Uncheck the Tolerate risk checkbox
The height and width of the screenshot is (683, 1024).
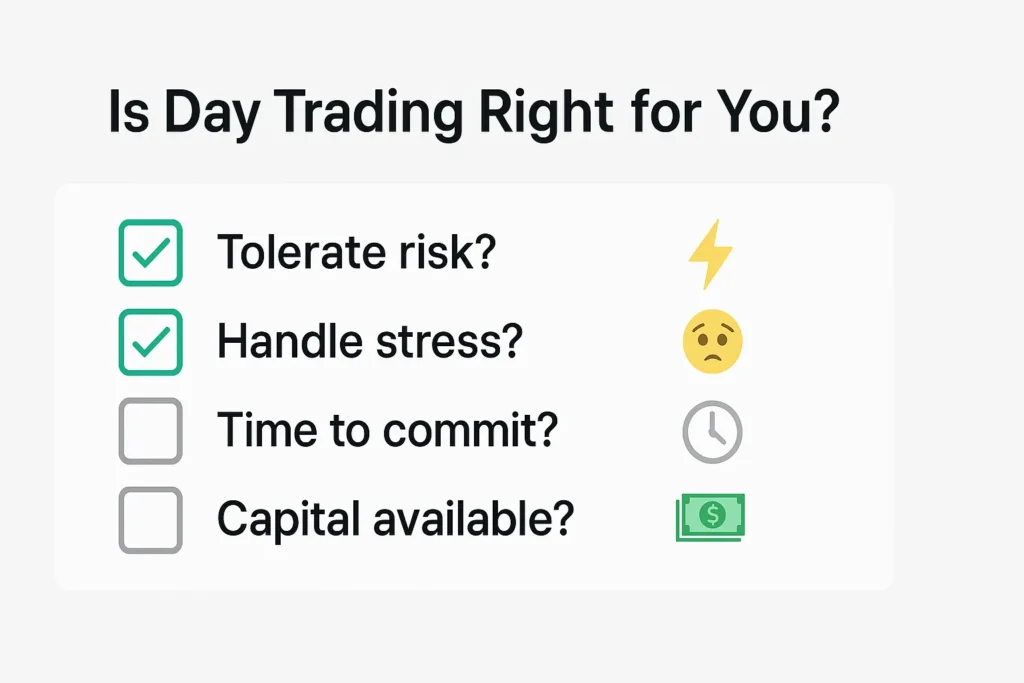[x=150, y=253]
